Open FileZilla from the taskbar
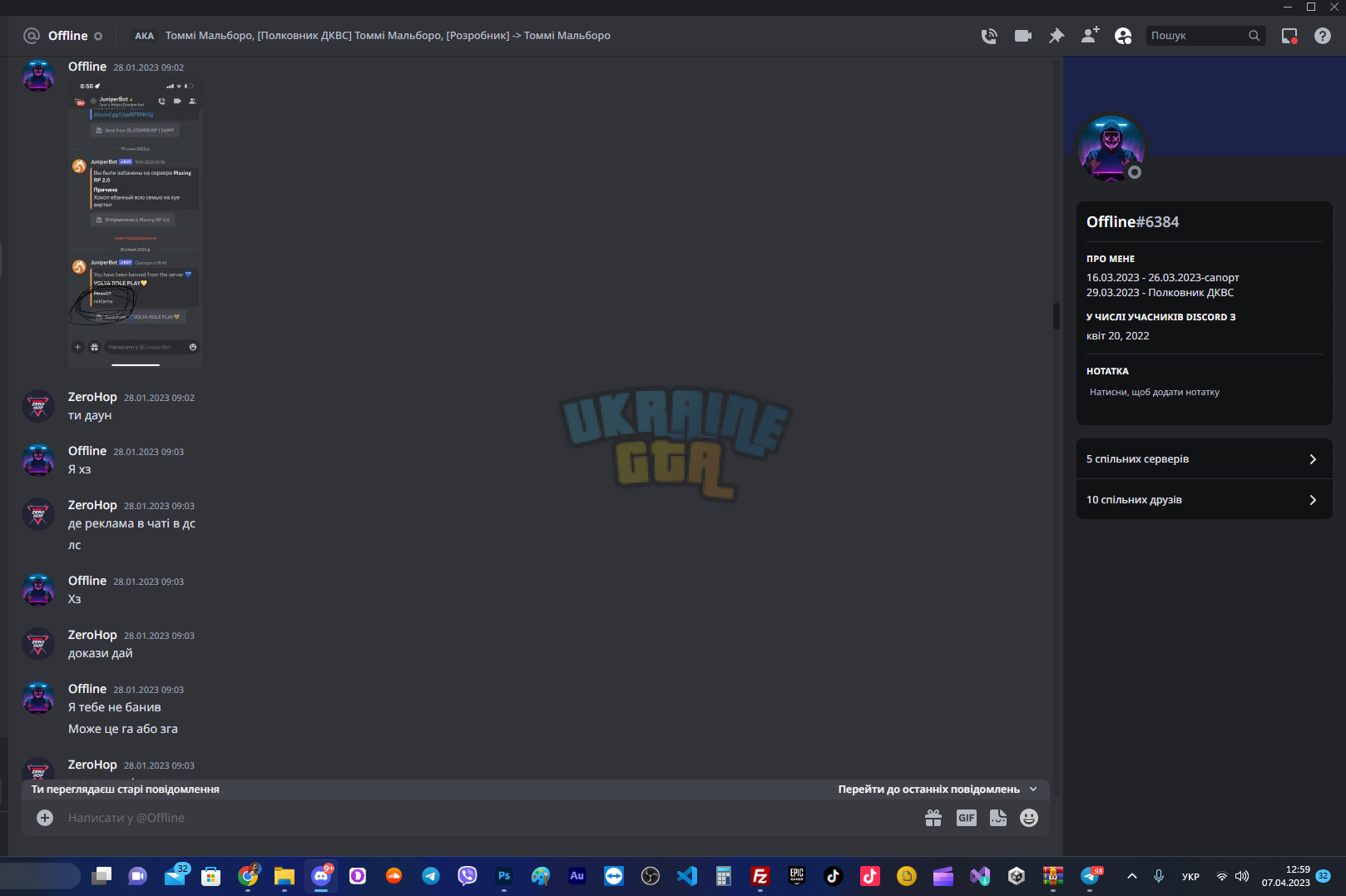Screen dimensions: 1346x896 pos(760,876)
